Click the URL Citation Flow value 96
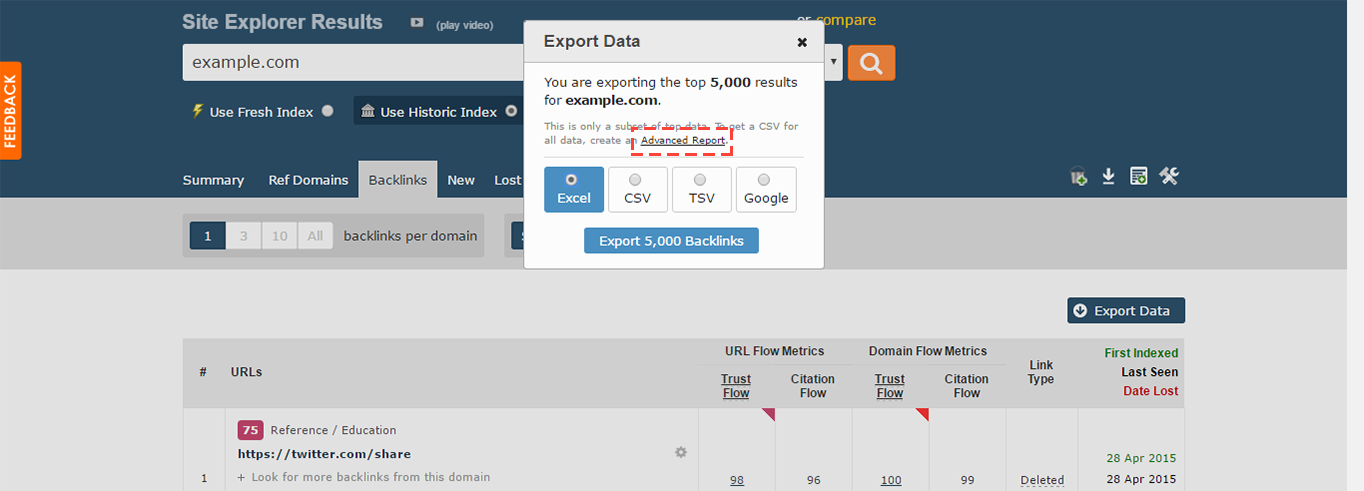1364x491 pixels. tap(814, 480)
